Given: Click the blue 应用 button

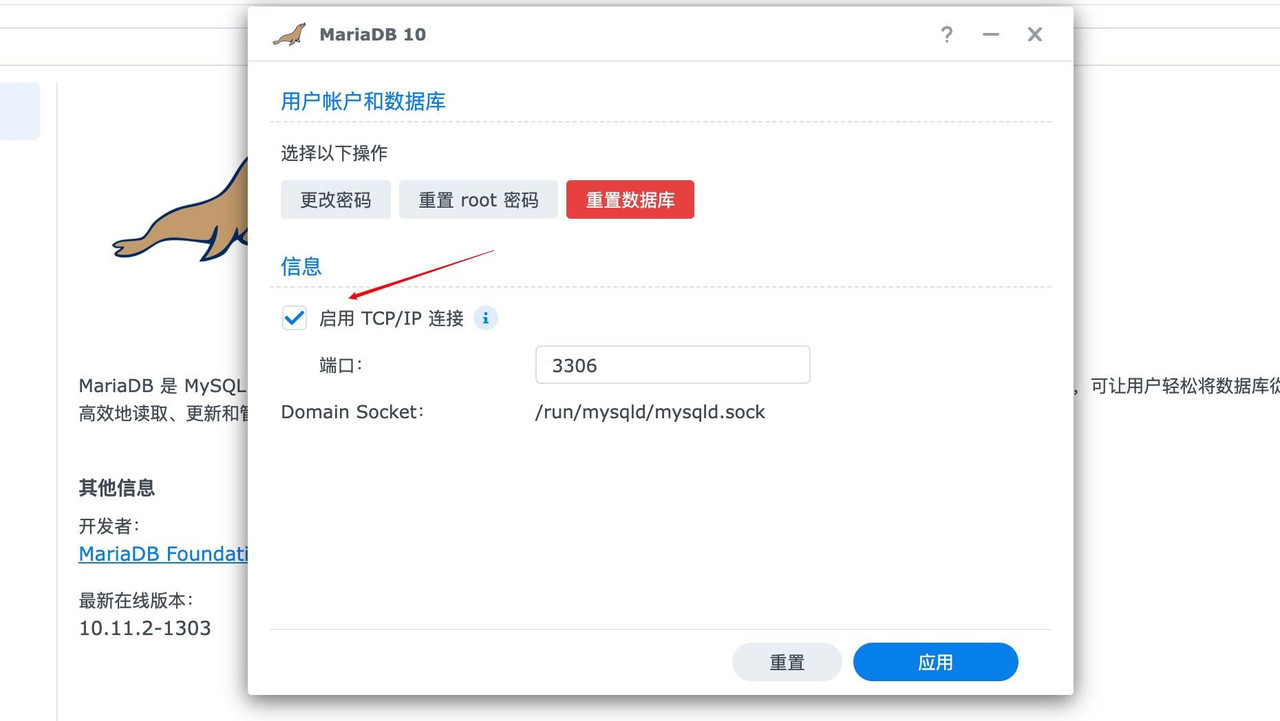Looking at the screenshot, I should 935,662.
